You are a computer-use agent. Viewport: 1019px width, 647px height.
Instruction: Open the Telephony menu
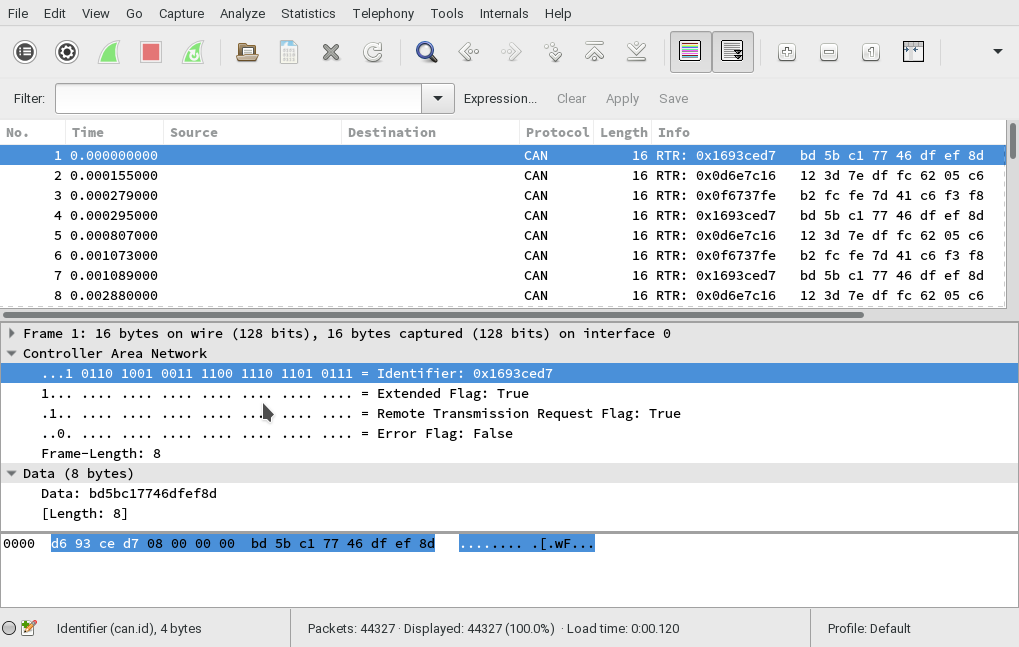(383, 13)
